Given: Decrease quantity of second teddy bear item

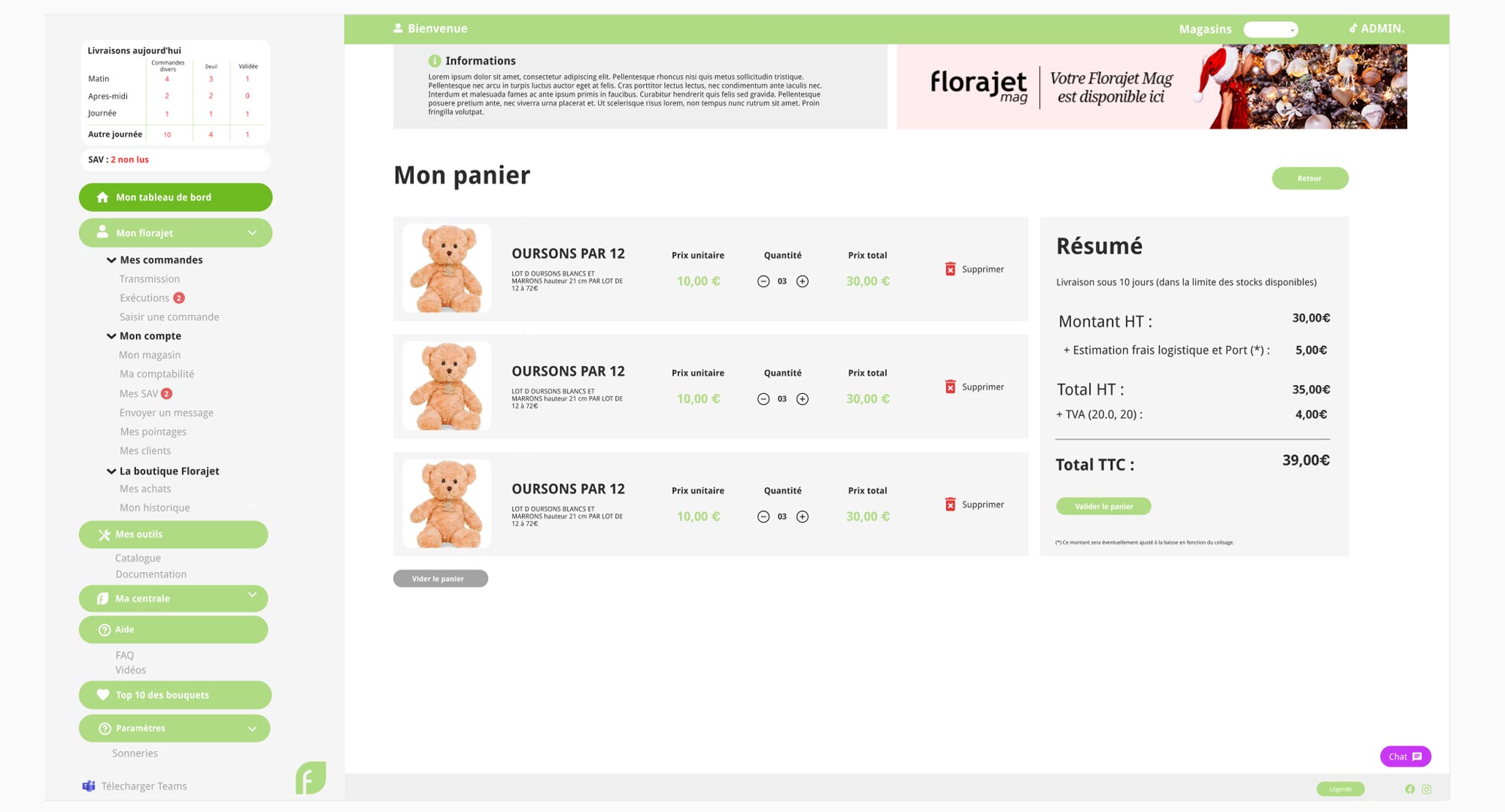Looking at the screenshot, I should (x=763, y=399).
